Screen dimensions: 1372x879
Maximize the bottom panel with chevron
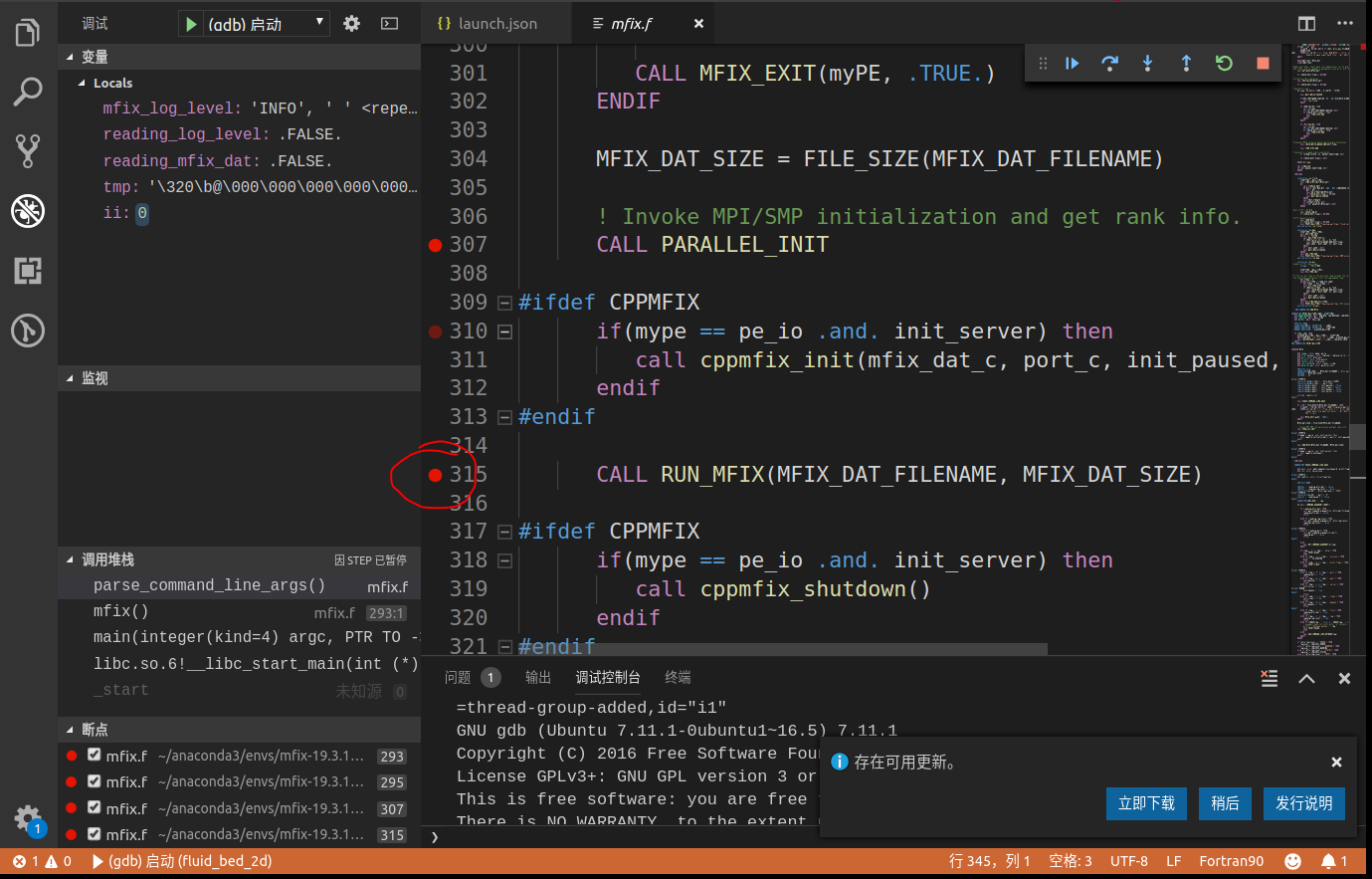[x=1306, y=678]
